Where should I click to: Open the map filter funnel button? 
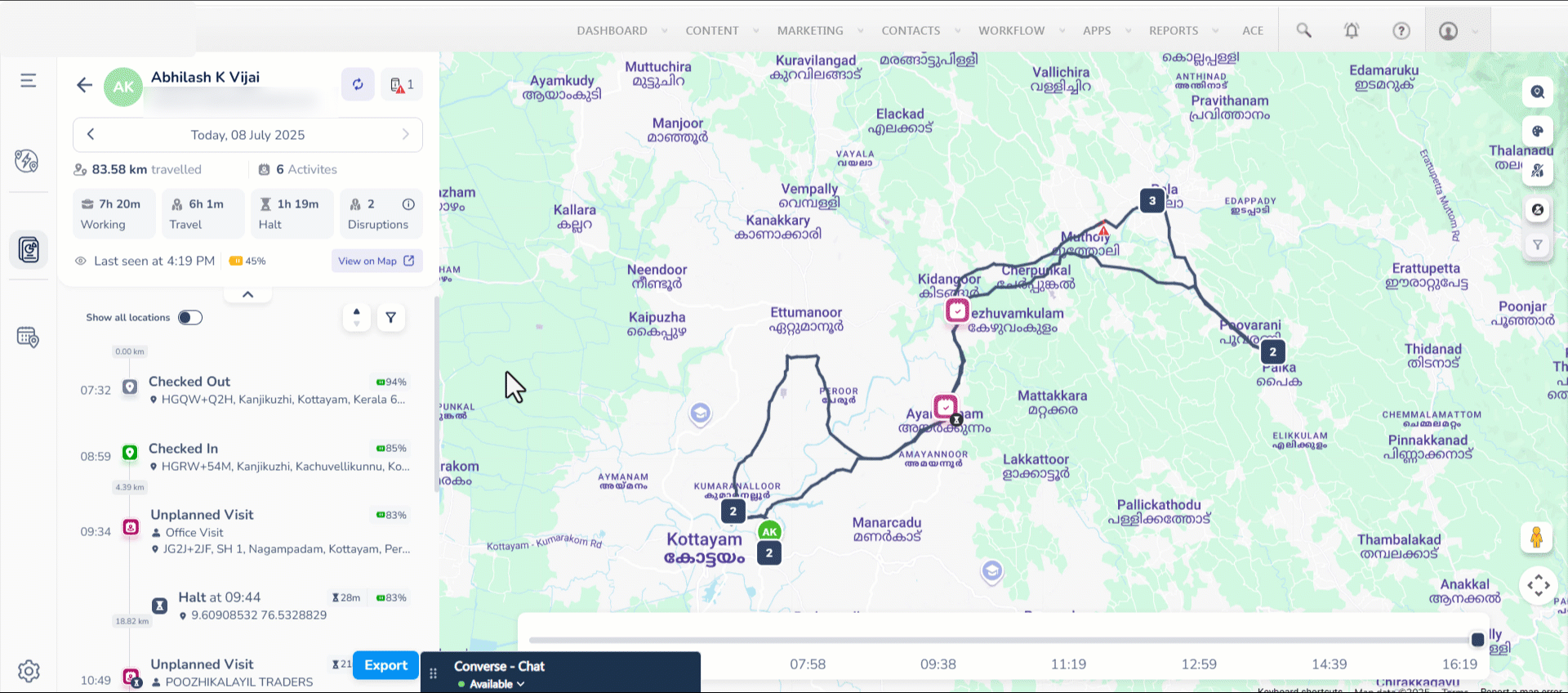point(1538,245)
